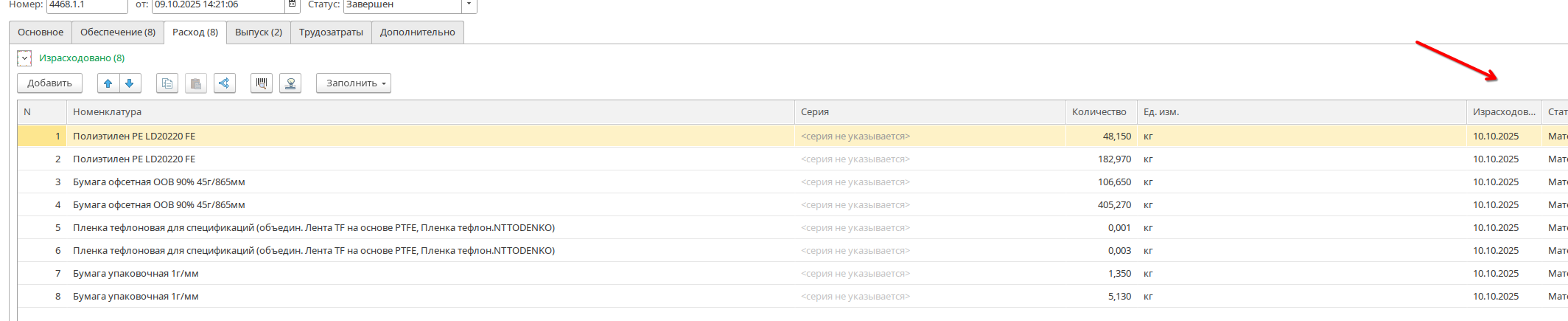Image resolution: width=1568 pixels, height=321 pixels.
Task: Open the Заполнить dropdown menu
Action: 354,83
